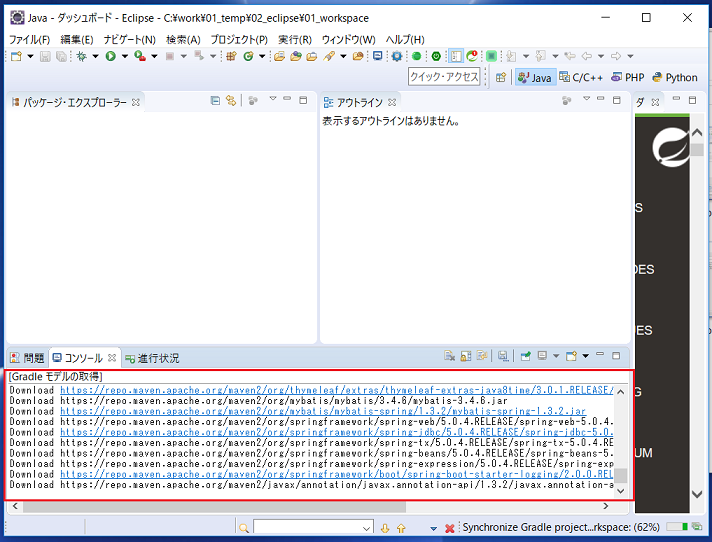Viewport: 712px width, 542px height.
Task: Open the 実行(R) menu
Action: click(x=295, y=40)
